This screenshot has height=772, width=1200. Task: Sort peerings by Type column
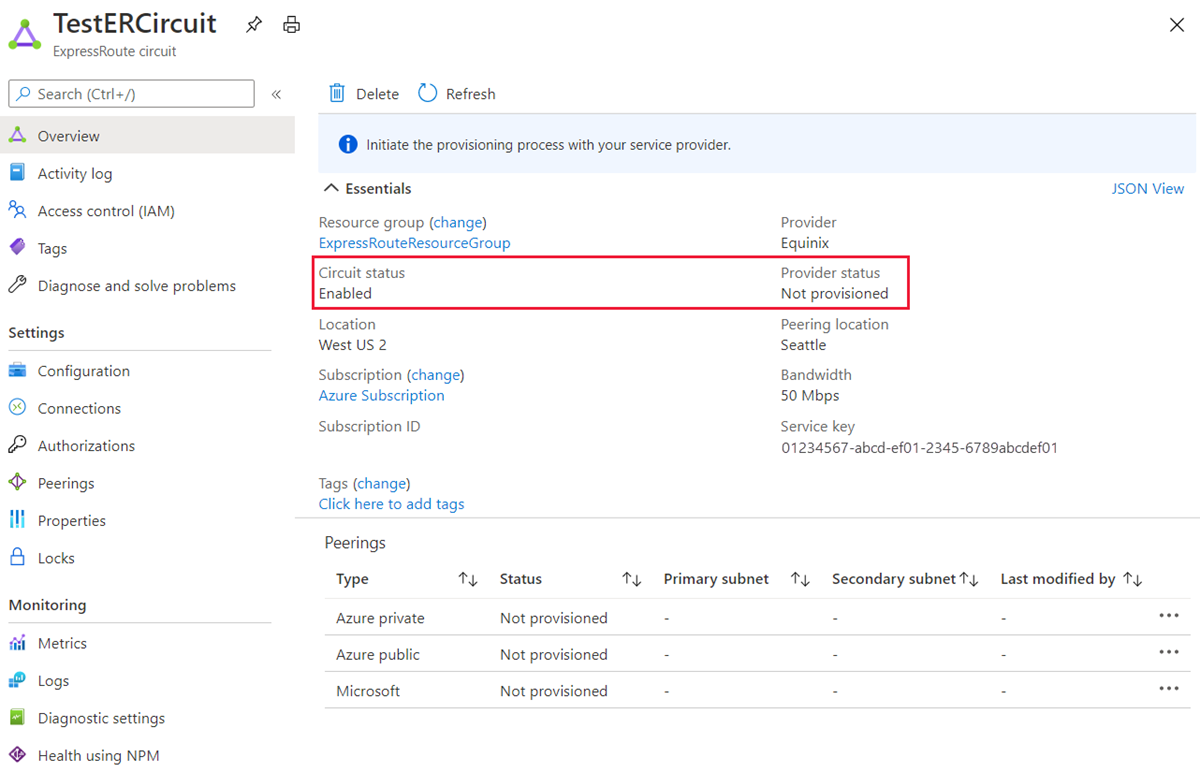tap(467, 579)
